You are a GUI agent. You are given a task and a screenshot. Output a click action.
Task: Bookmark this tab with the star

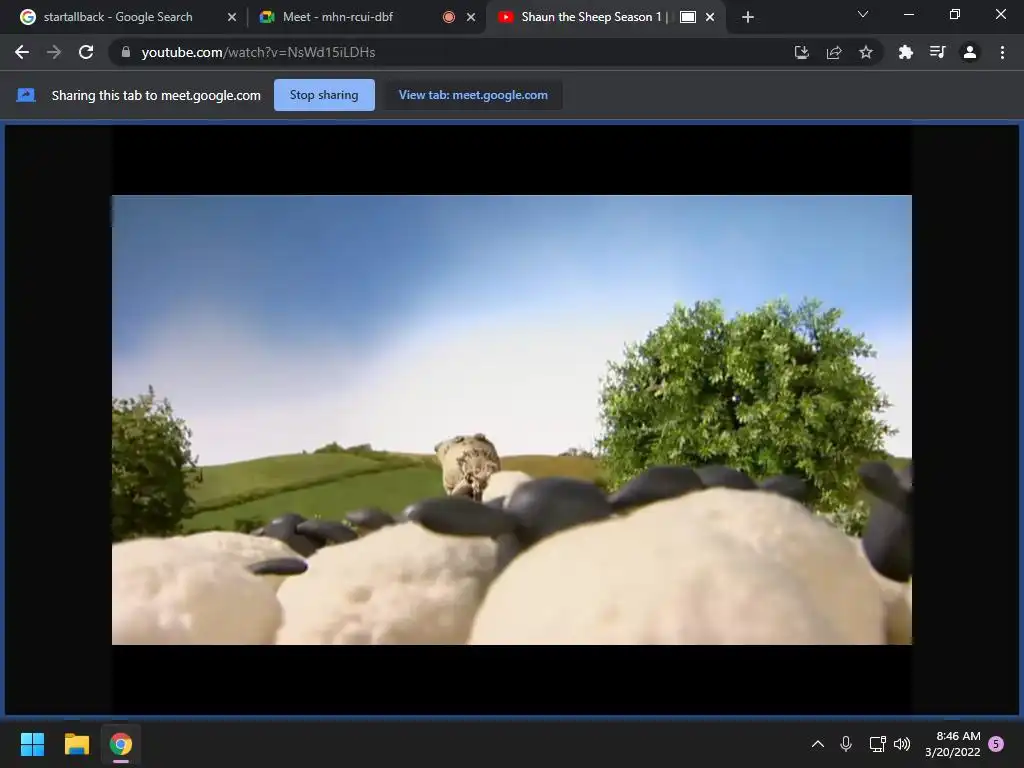click(865, 52)
